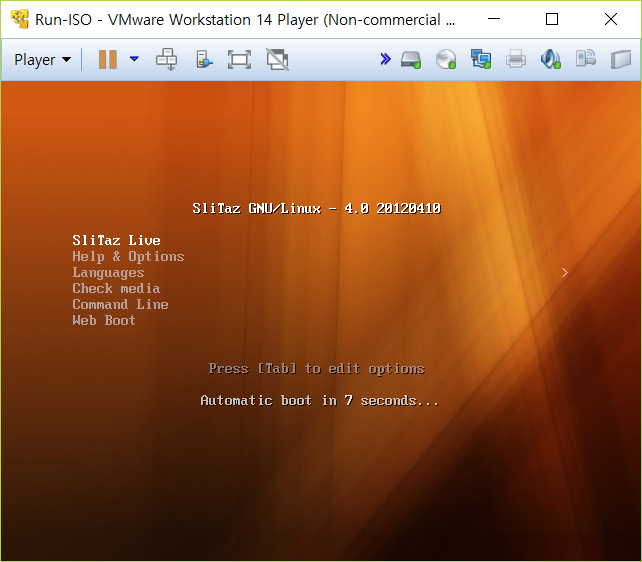Click the sound card device icon
Image resolution: width=642 pixels, height=562 pixels.
click(x=551, y=60)
